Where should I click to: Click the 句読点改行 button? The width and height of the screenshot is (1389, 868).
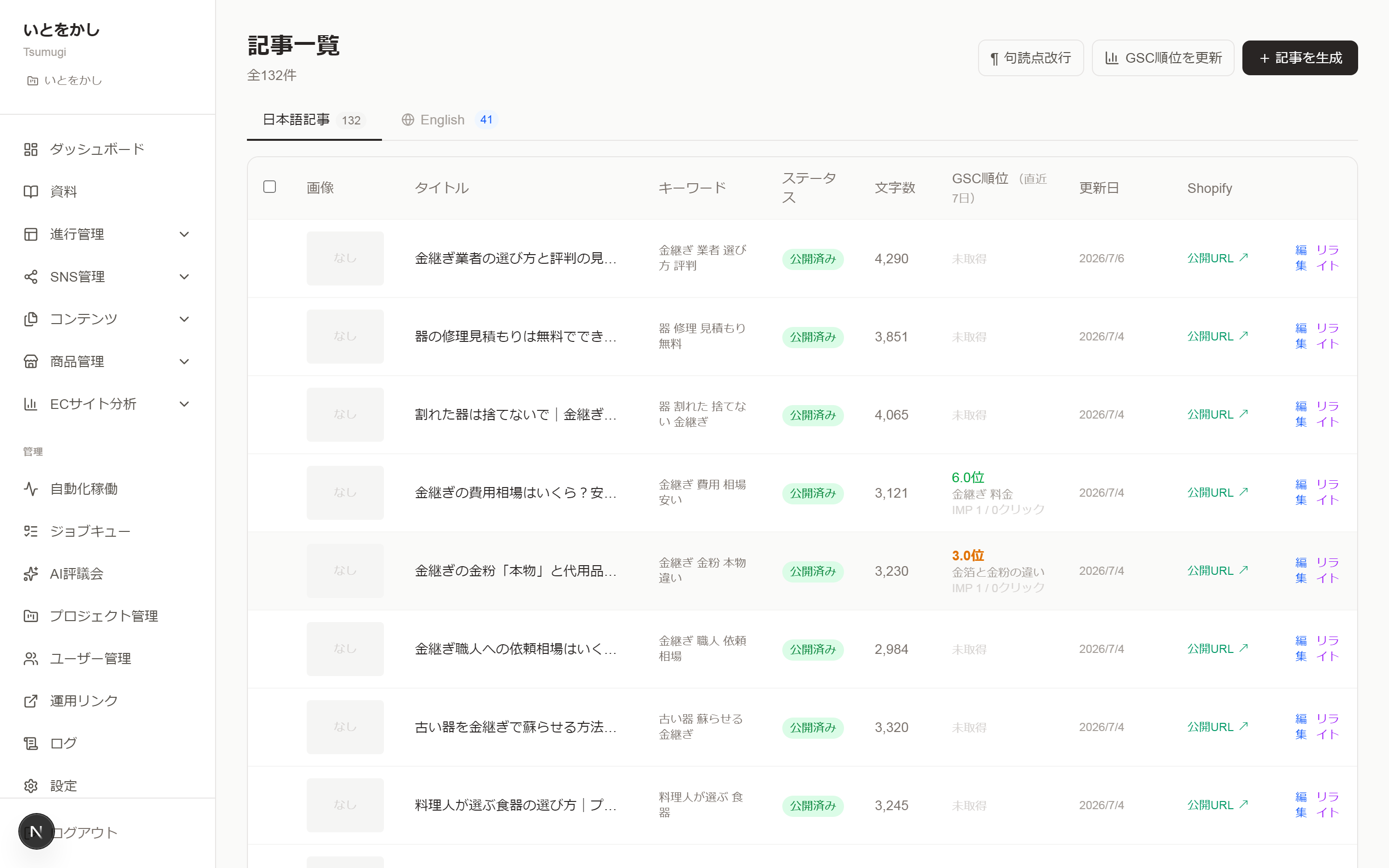pos(1031,58)
